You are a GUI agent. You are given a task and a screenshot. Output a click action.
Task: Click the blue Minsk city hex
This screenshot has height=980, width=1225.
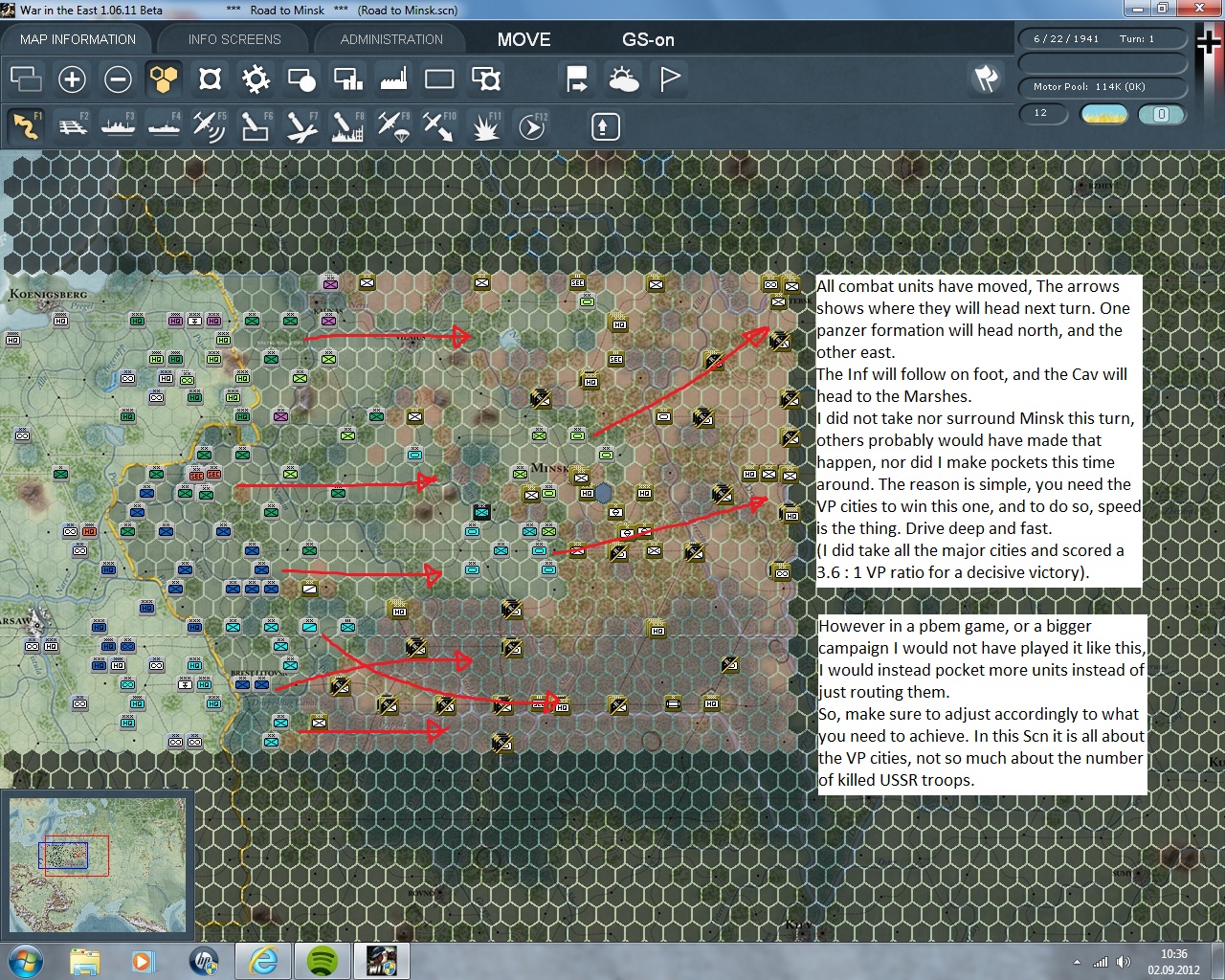(x=604, y=494)
